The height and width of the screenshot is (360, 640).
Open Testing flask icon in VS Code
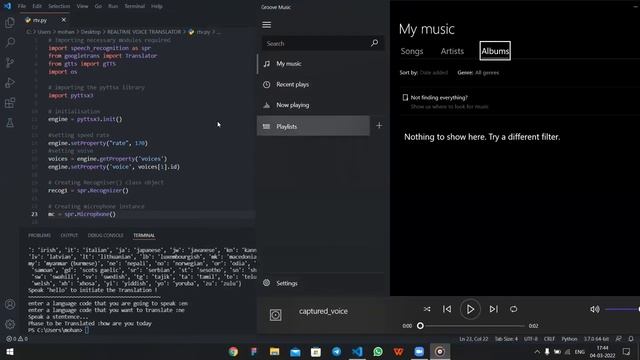[10, 122]
